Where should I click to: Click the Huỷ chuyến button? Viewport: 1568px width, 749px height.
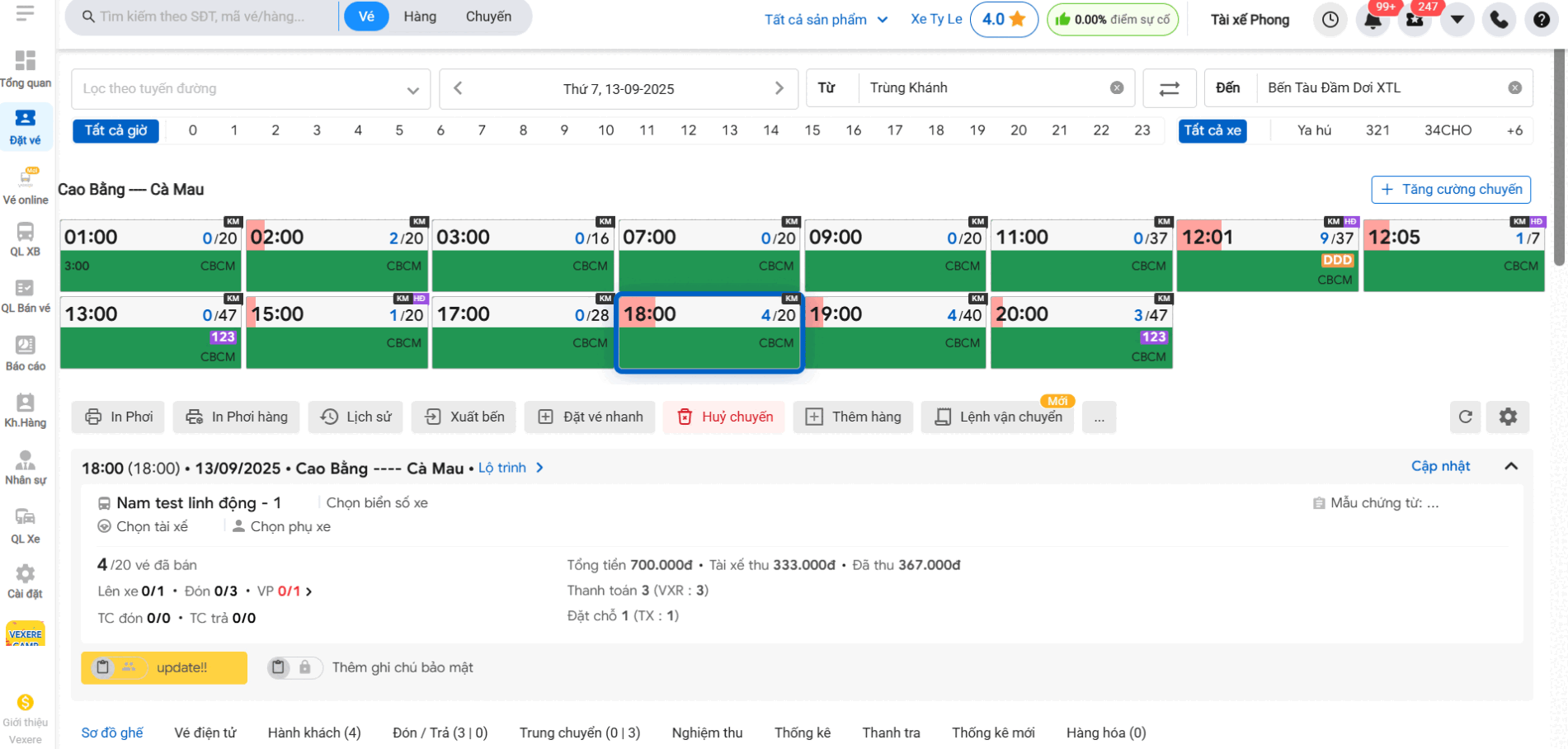coord(724,417)
